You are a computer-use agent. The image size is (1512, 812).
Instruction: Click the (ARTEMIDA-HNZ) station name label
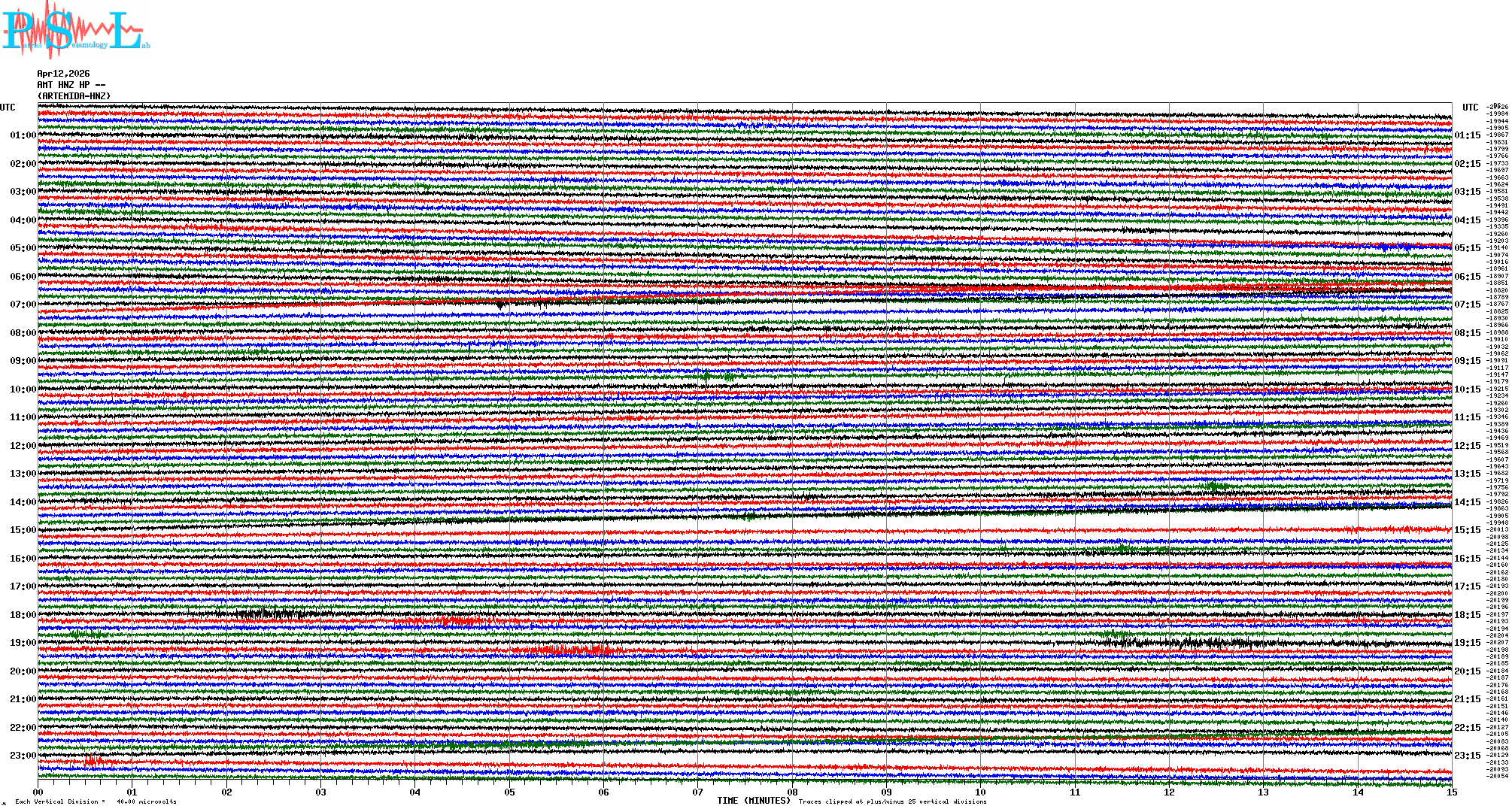coord(74,96)
